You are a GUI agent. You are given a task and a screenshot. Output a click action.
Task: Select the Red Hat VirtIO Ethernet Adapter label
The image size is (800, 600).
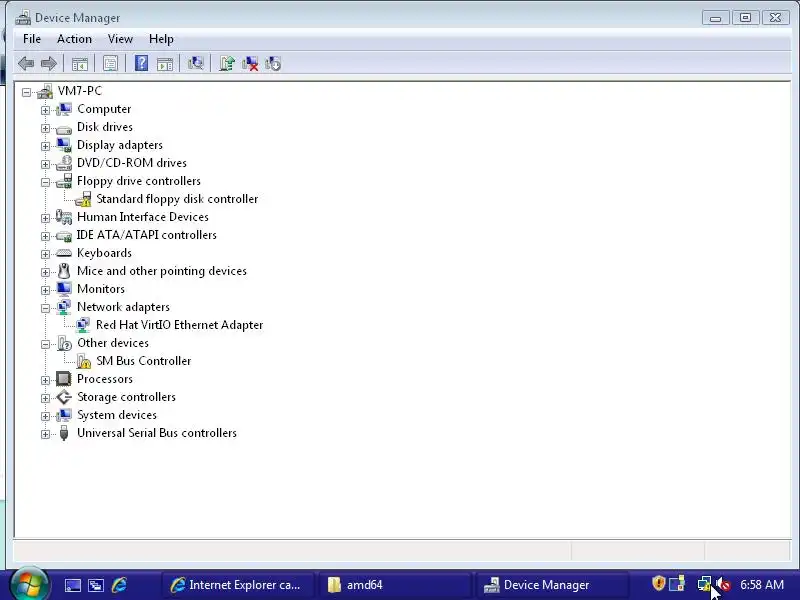click(179, 325)
